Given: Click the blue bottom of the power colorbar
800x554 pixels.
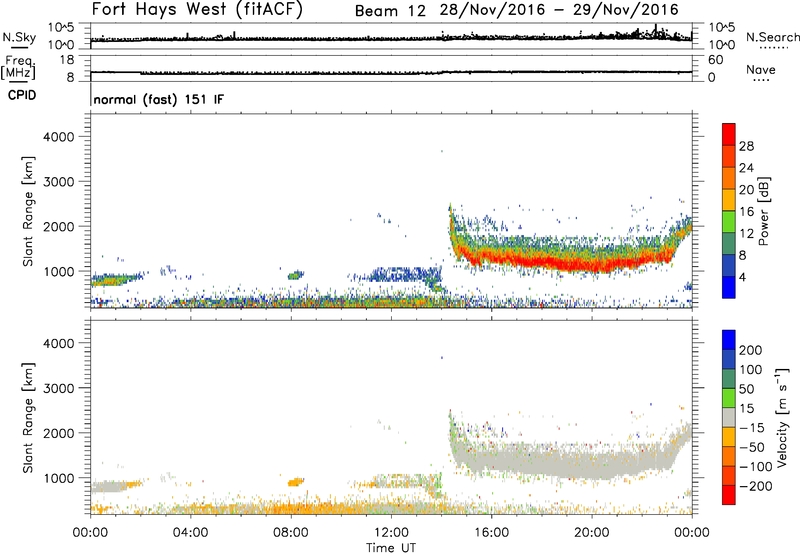Looking at the screenshot, I should click(x=729, y=289).
